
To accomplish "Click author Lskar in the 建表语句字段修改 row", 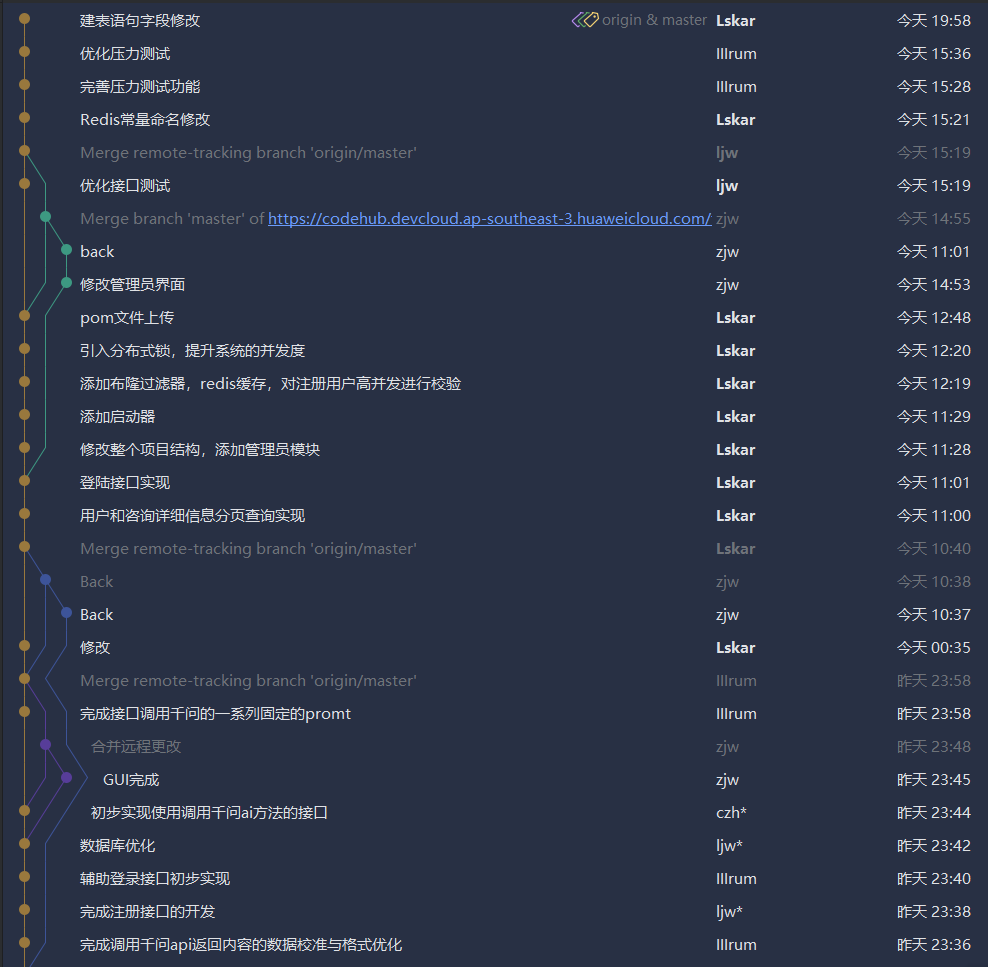I will [735, 21].
